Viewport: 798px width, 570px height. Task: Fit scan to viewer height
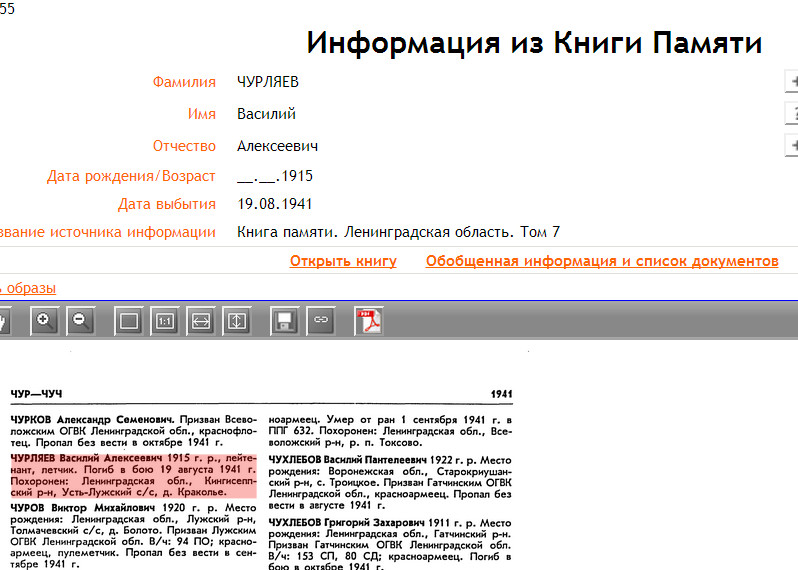237,321
